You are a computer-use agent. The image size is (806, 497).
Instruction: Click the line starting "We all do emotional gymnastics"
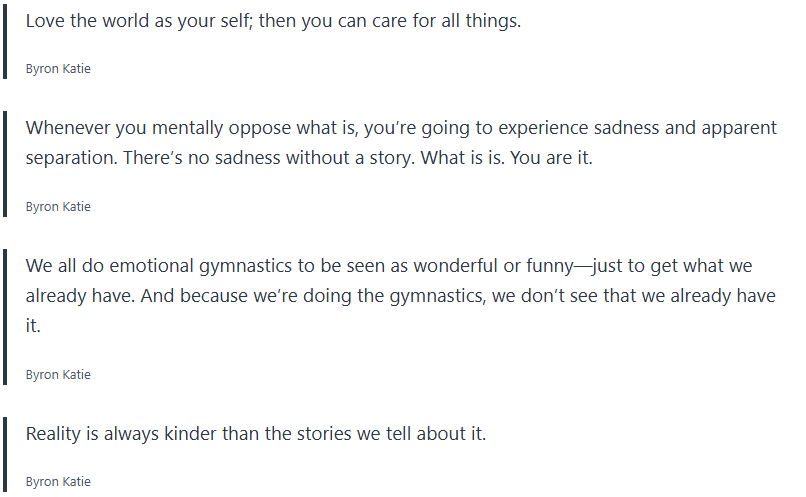[x=388, y=266]
